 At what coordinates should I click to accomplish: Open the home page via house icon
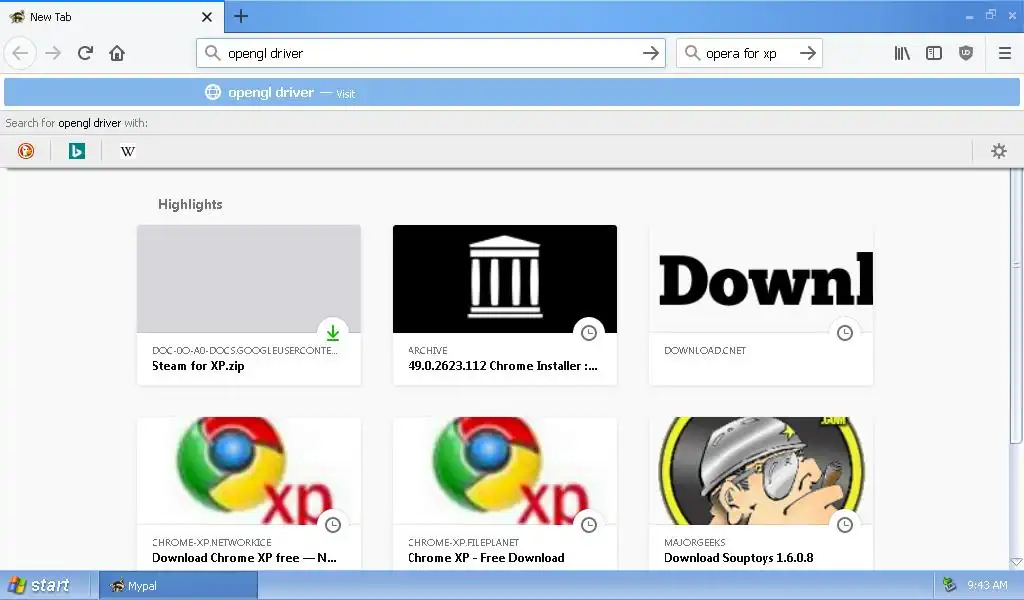117,53
